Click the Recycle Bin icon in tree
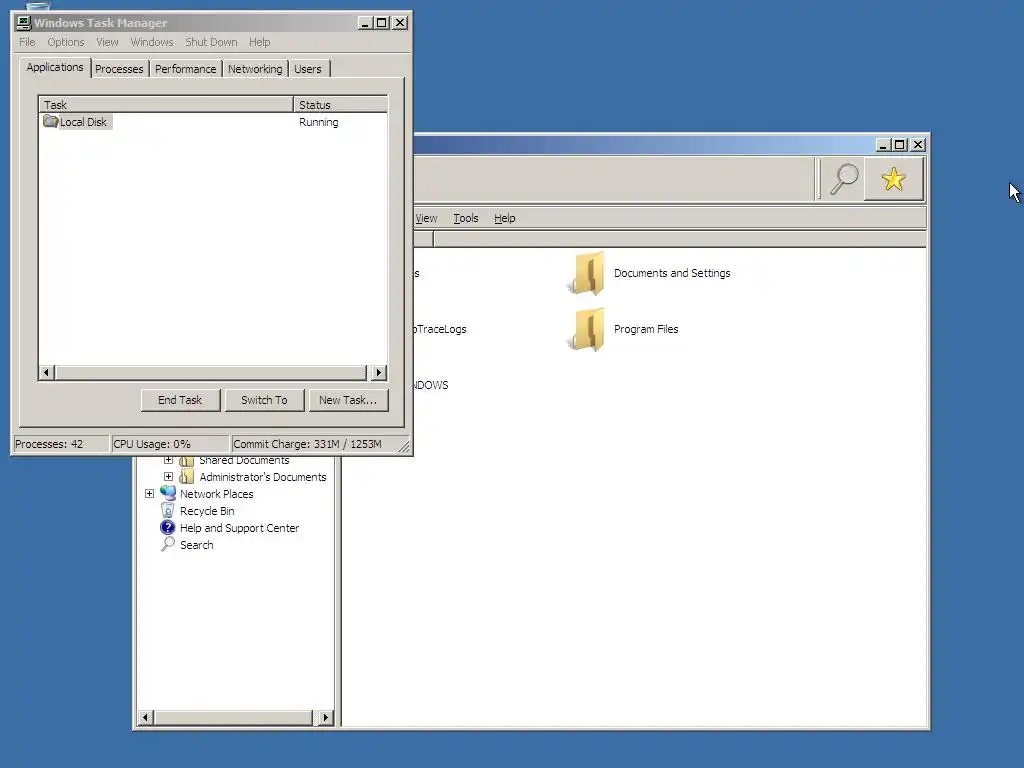The width and height of the screenshot is (1024, 768). (x=168, y=510)
